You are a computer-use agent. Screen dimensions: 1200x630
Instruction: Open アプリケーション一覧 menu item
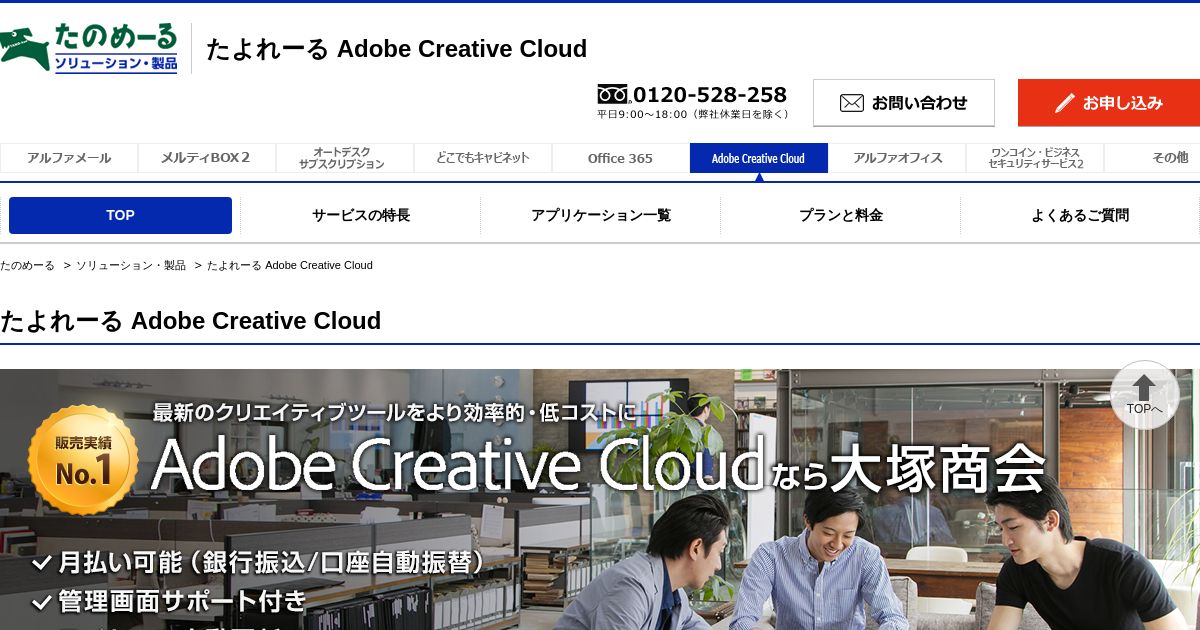(601, 215)
